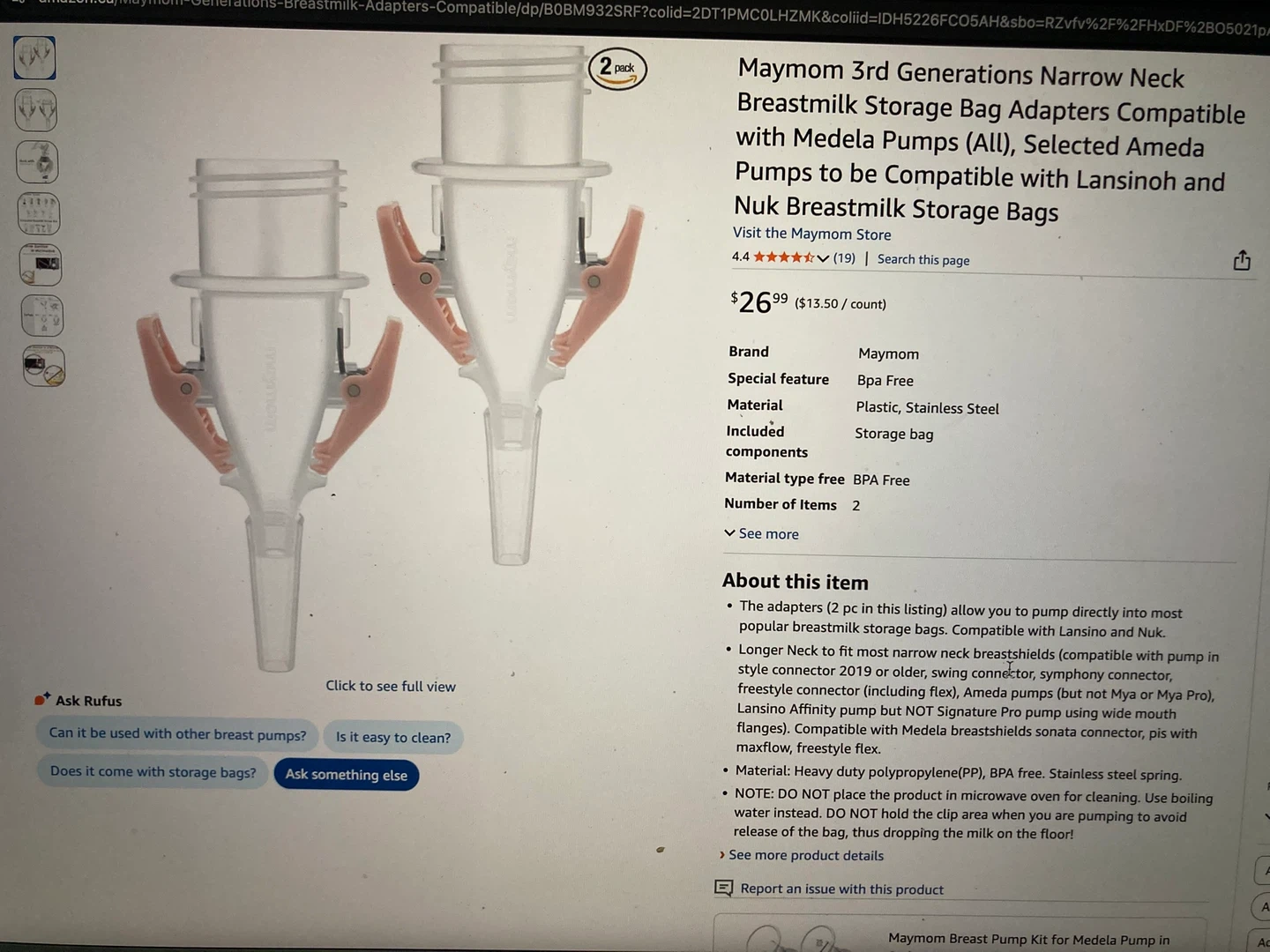Viewport: 1270px width, 952px height.
Task: Click Search this page link
Action: [x=923, y=259]
